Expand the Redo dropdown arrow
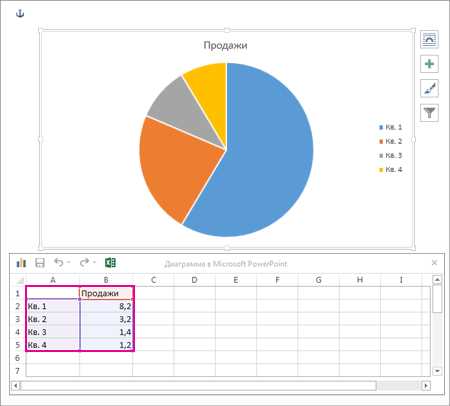Screen dimensions: 450x406 (x=94, y=263)
